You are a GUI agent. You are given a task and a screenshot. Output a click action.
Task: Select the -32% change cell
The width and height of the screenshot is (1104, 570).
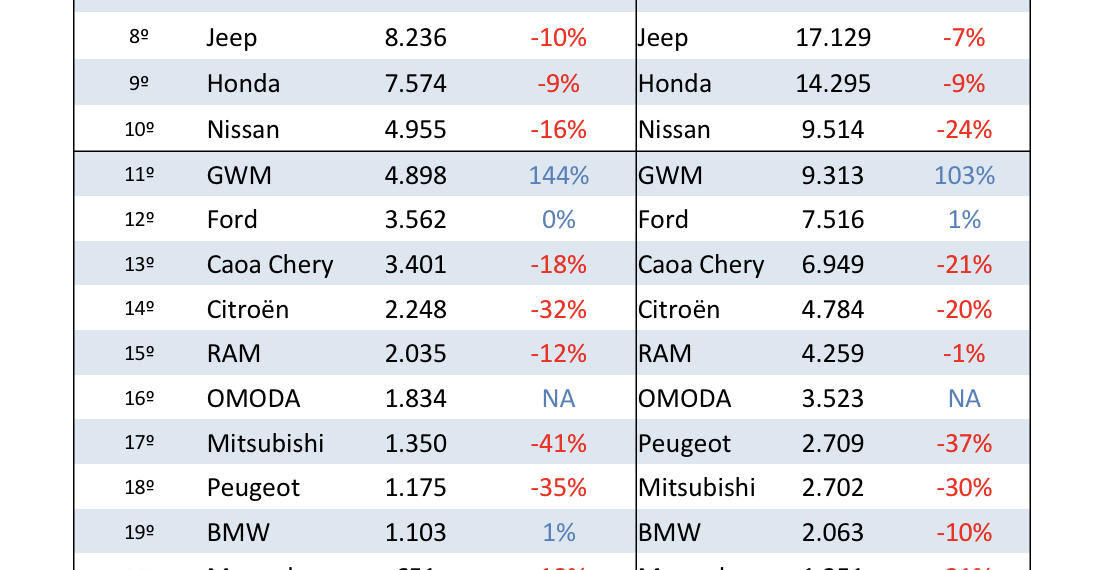[x=559, y=310]
